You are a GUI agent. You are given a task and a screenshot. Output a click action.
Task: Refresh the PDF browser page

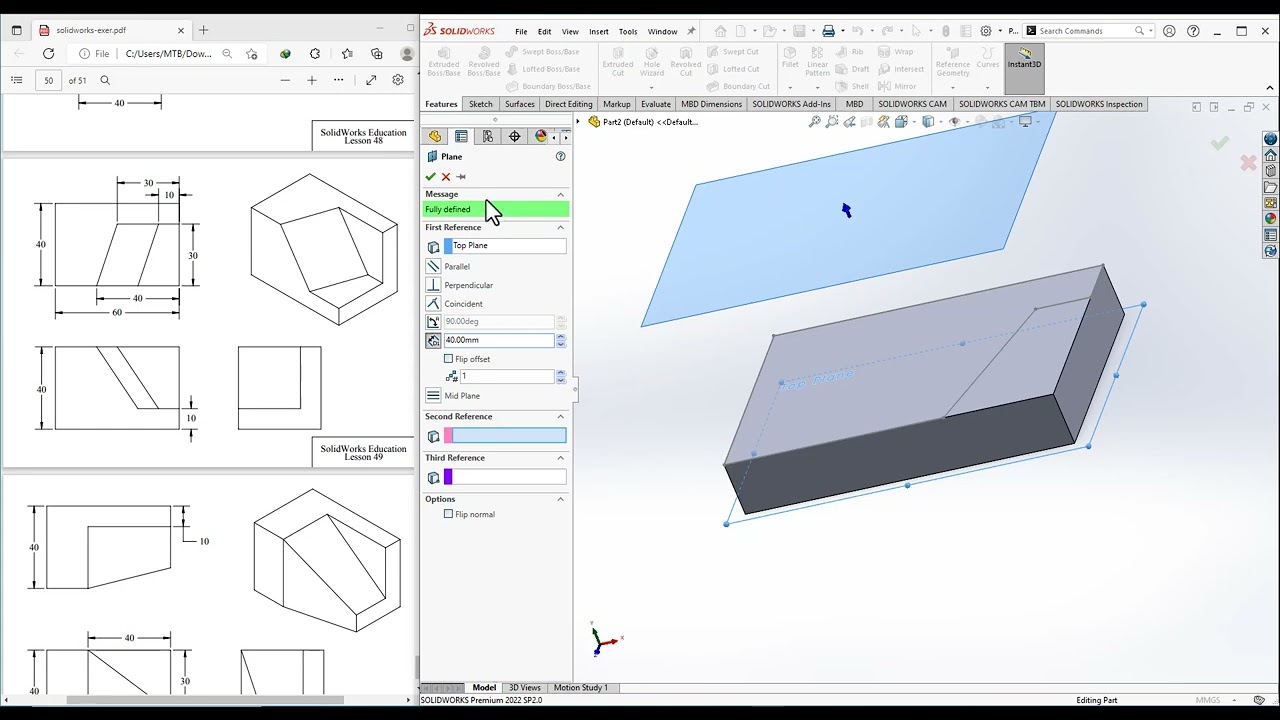pos(48,54)
